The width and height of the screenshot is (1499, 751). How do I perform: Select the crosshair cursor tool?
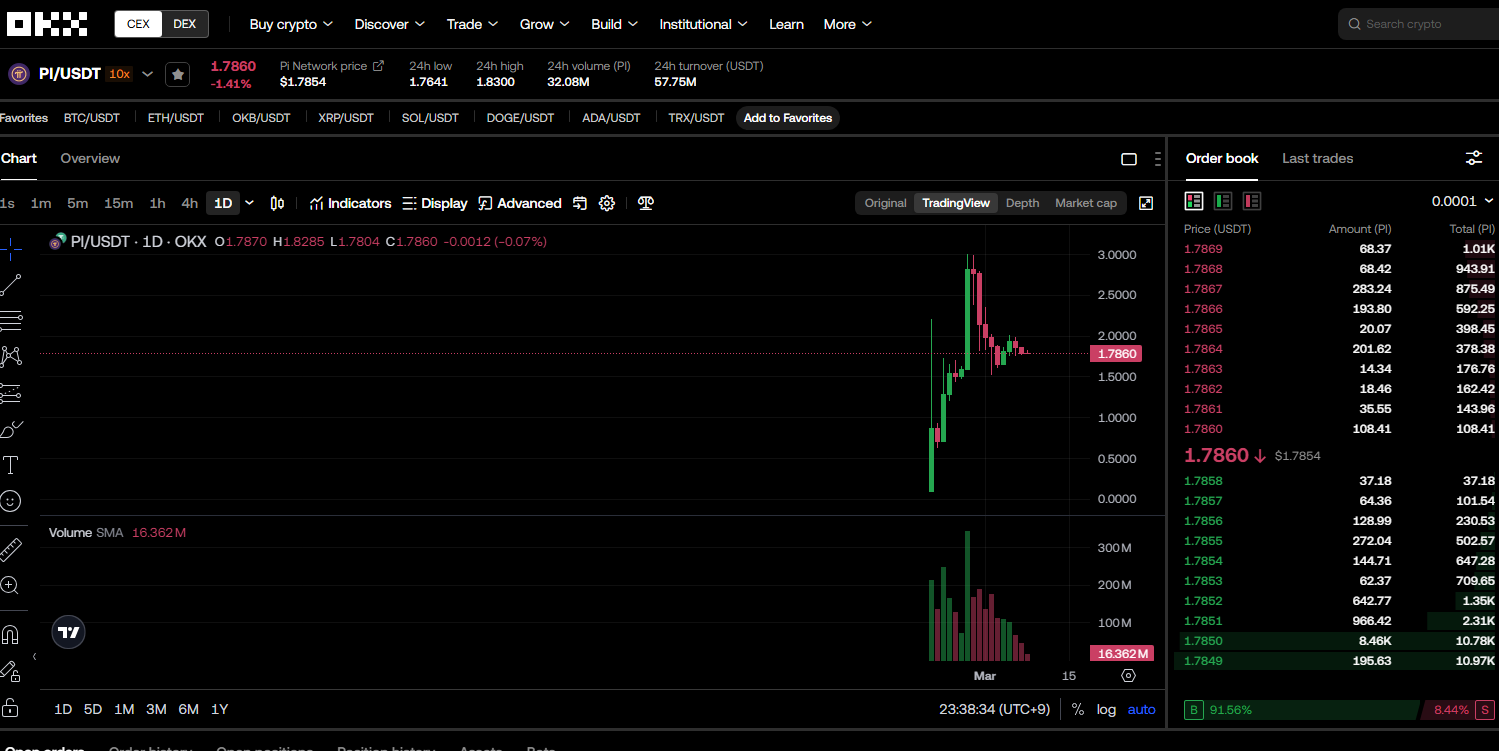(11, 249)
